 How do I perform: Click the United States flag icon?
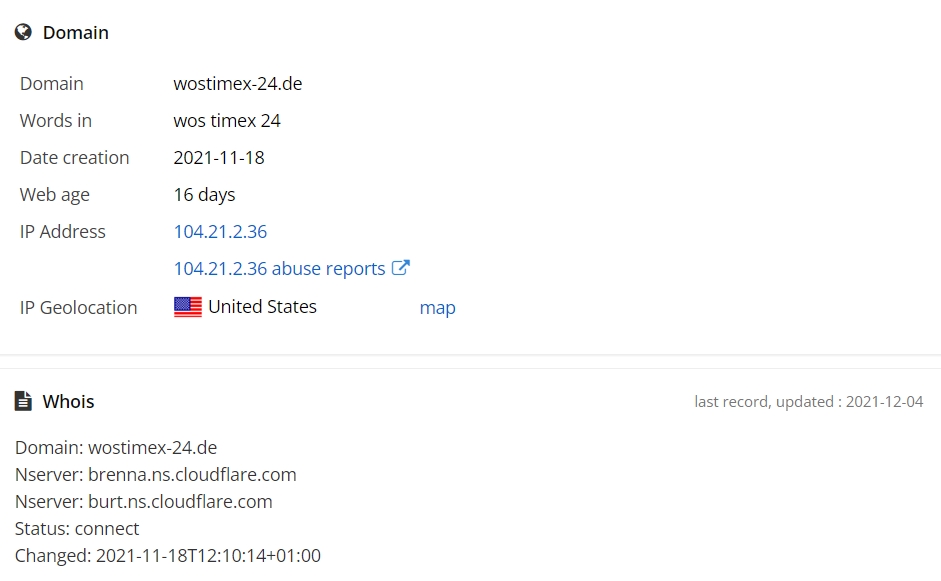[x=188, y=307]
